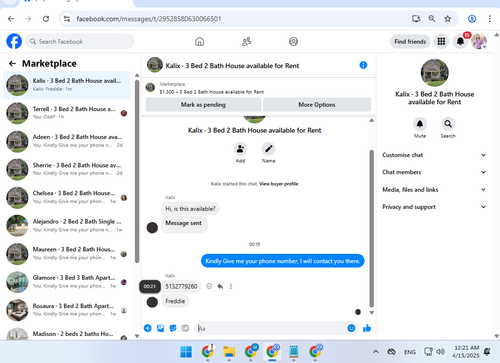This screenshot has height=363, width=500.
Task: Click the Facebook logo
Action: click(x=14, y=41)
